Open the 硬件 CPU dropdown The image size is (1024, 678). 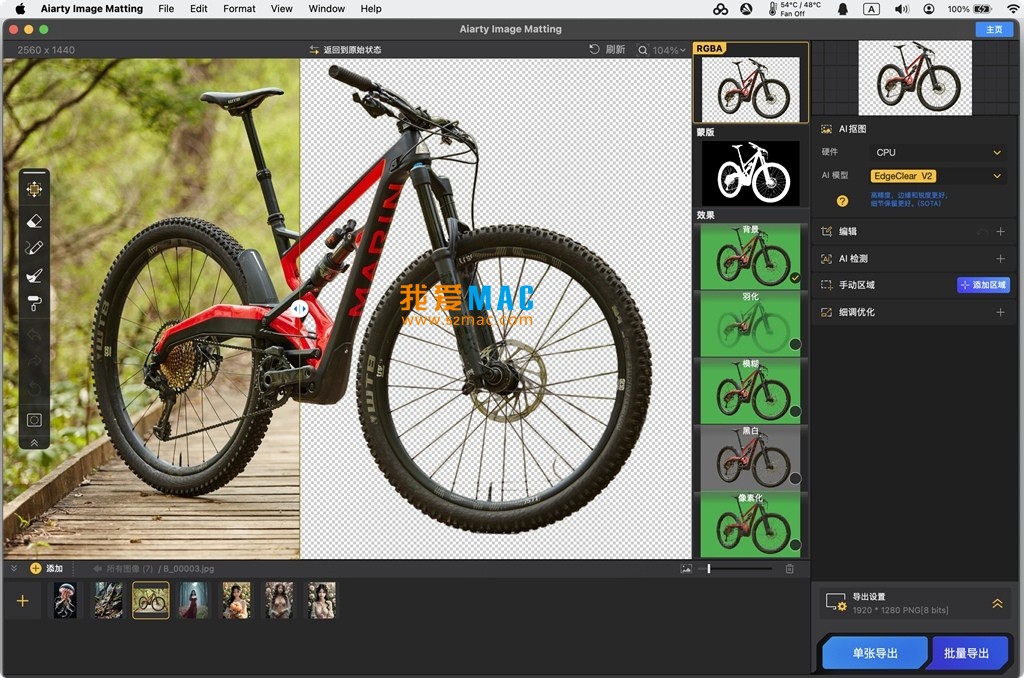(938, 152)
